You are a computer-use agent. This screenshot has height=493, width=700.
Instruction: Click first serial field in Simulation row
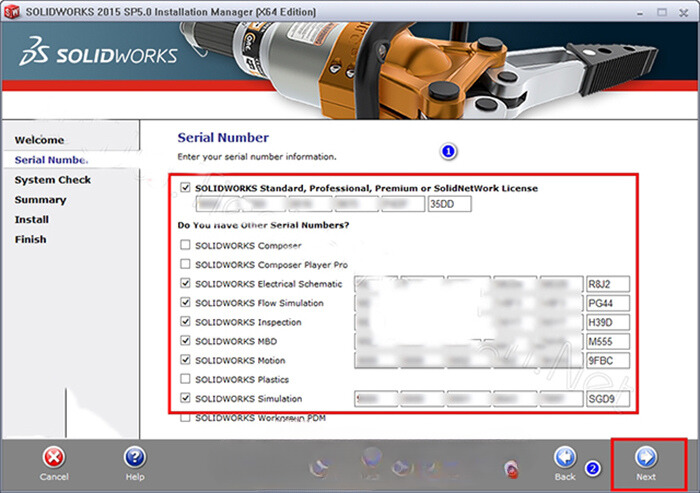point(376,399)
